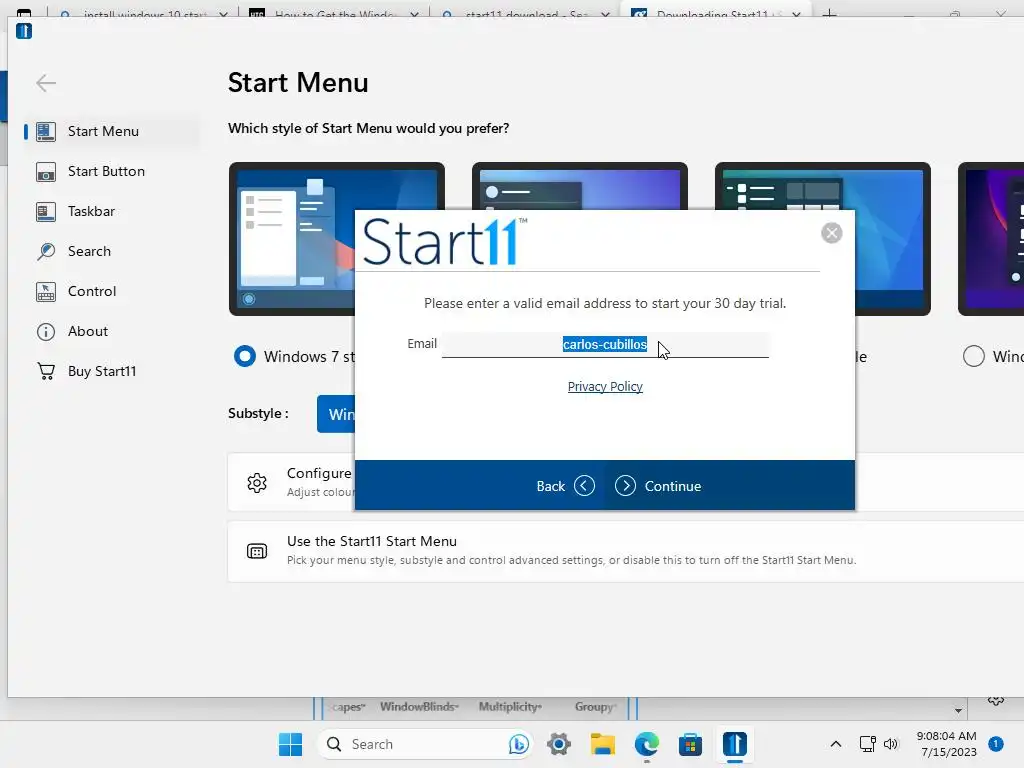Click Groupy link in the browser page
Screen dimensions: 1024x768
(x=596, y=707)
